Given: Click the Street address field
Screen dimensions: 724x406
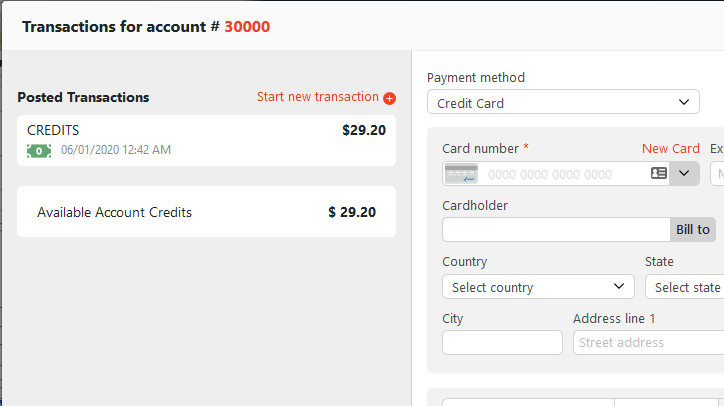Looking at the screenshot, I should click(x=648, y=342).
